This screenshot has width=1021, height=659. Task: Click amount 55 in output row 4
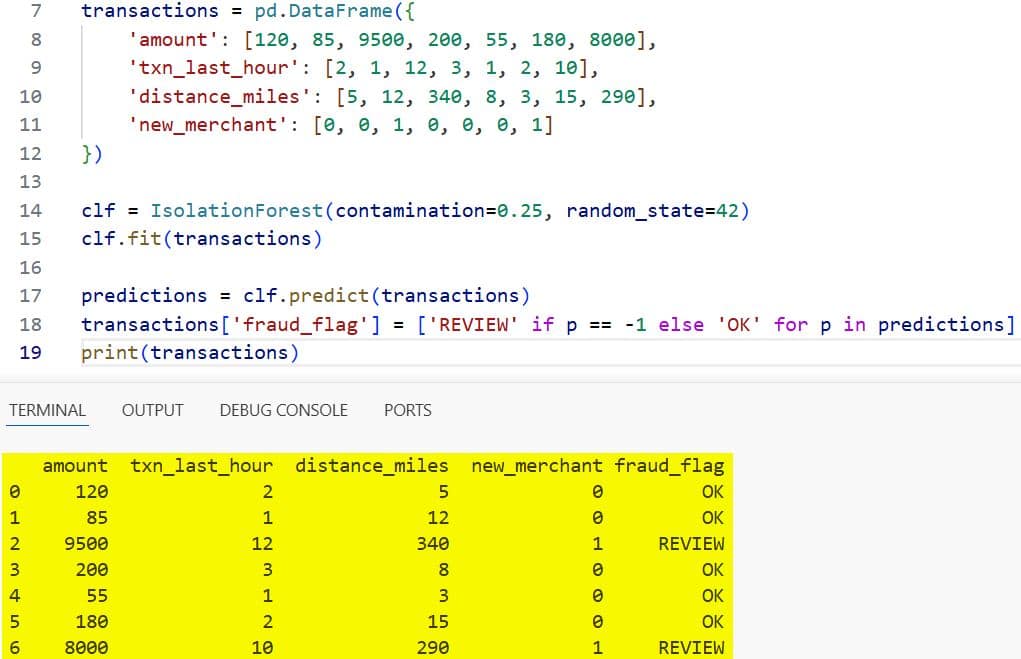tap(97, 596)
